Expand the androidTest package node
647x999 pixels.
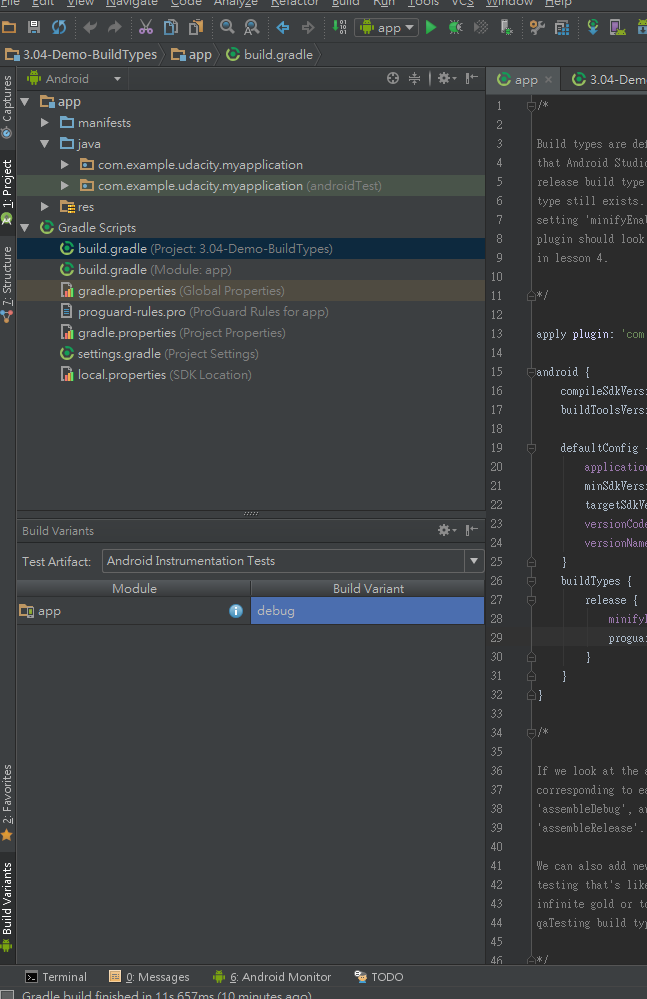point(64,185)
